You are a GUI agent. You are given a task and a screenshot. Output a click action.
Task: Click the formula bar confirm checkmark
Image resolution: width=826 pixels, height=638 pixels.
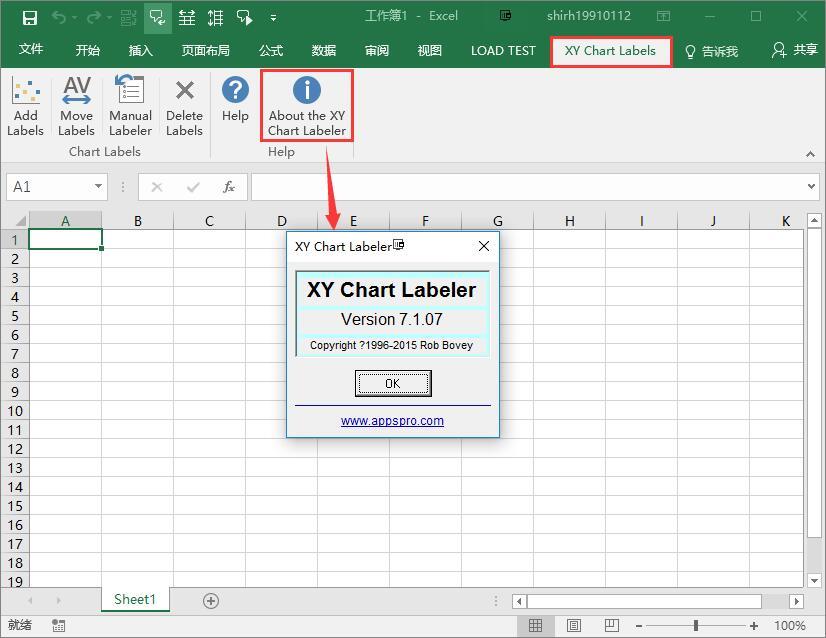(x=193, y=187)
